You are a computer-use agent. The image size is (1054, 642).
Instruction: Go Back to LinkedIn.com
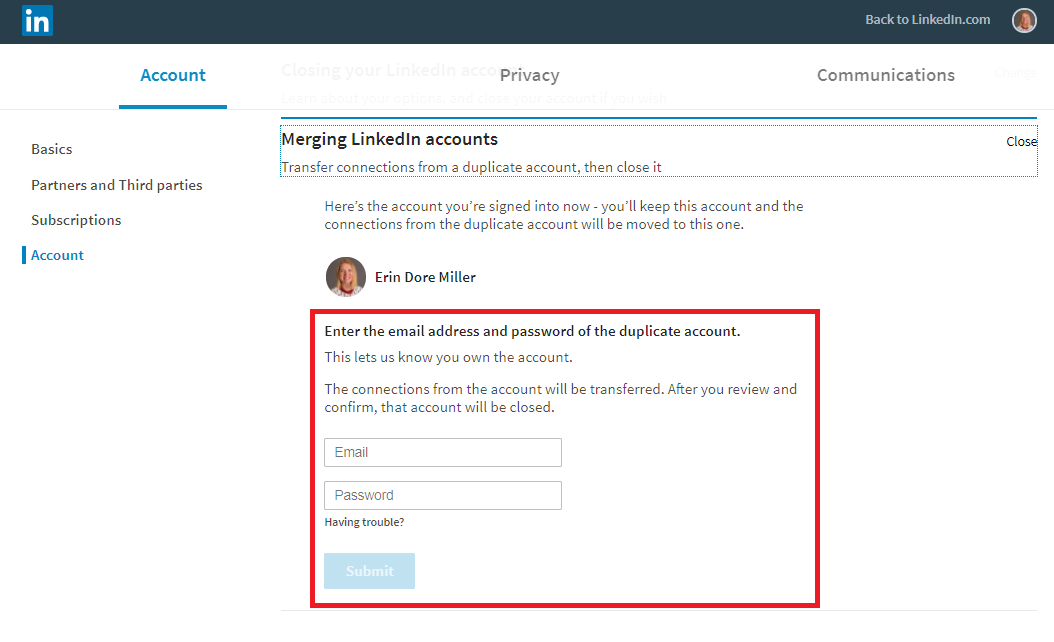pyautogui.click(x=927, y=19)
